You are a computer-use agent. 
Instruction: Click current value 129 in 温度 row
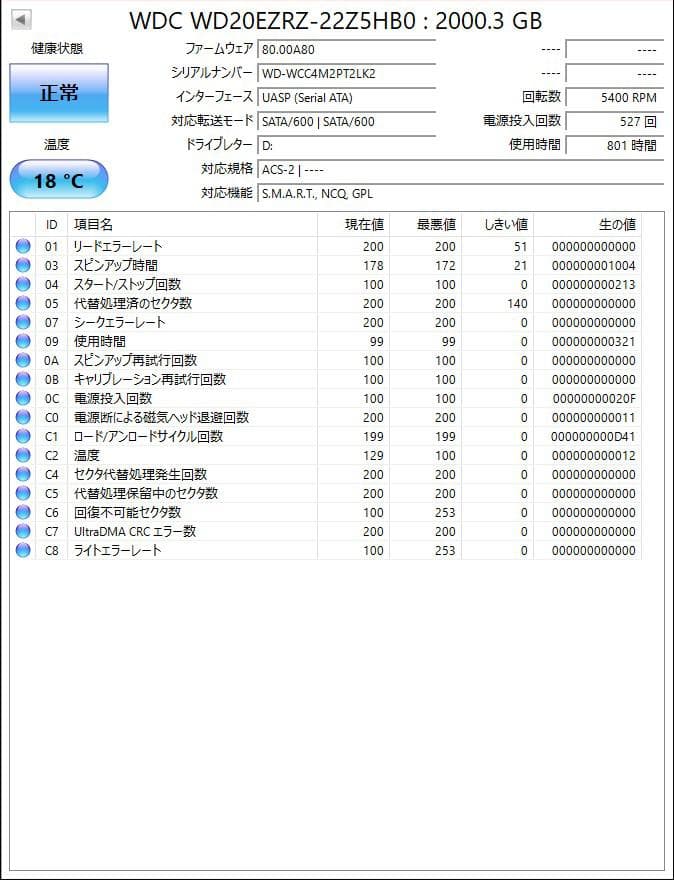tap(373, 456)
